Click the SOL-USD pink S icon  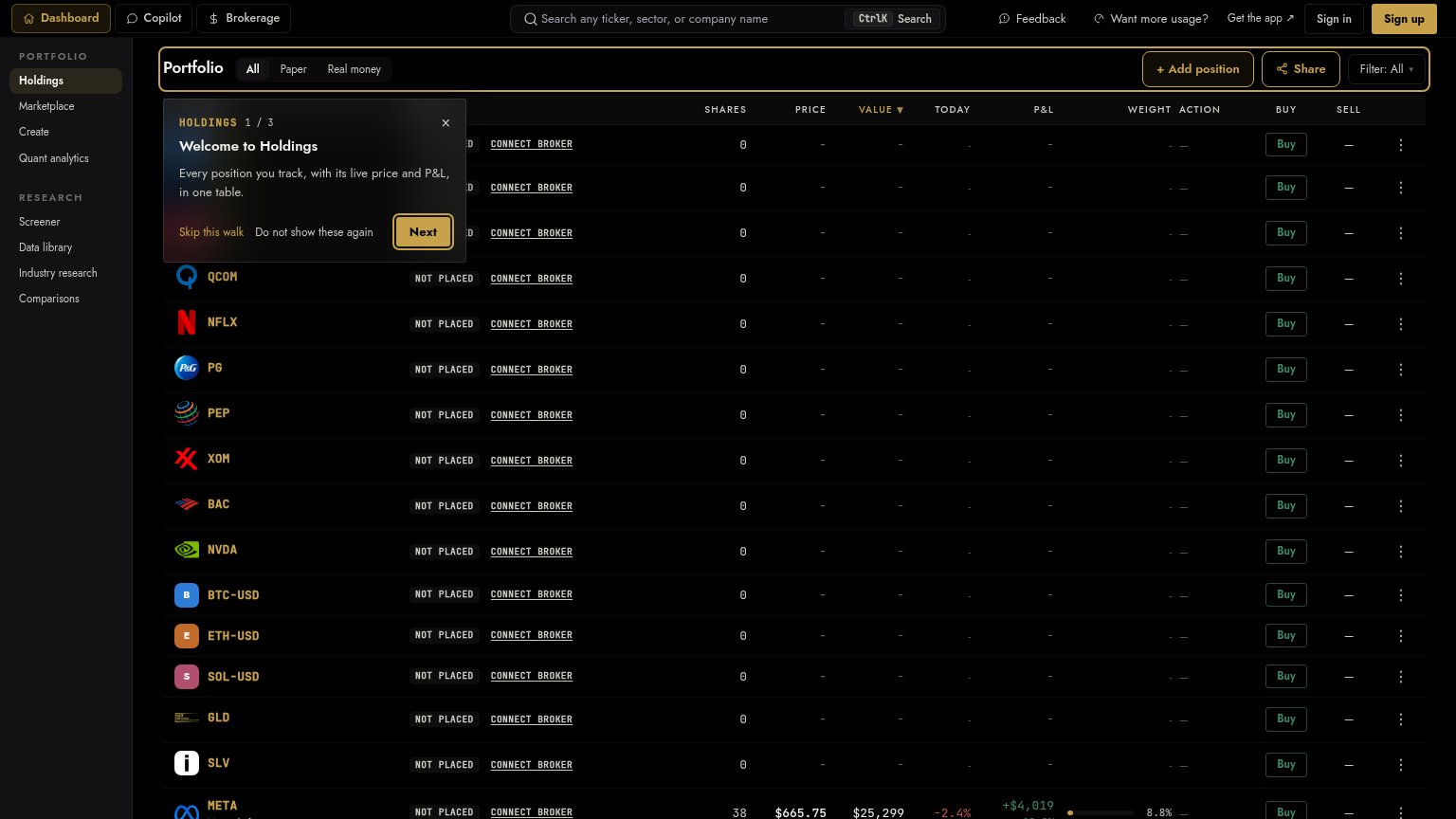click(187, 677)
